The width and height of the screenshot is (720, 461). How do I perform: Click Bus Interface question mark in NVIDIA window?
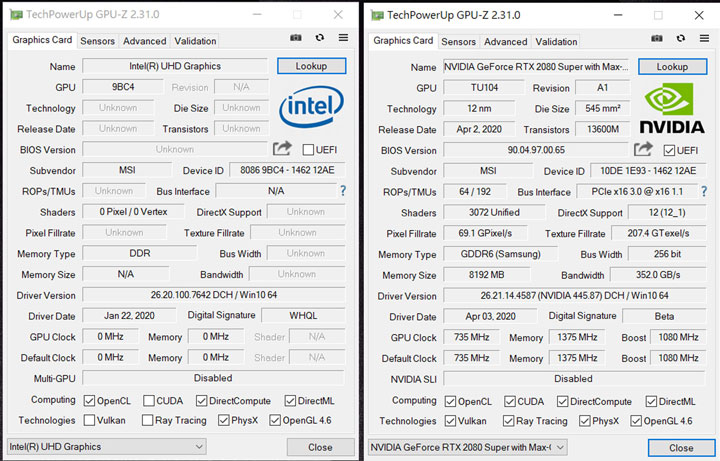click(x=703, y=191)
